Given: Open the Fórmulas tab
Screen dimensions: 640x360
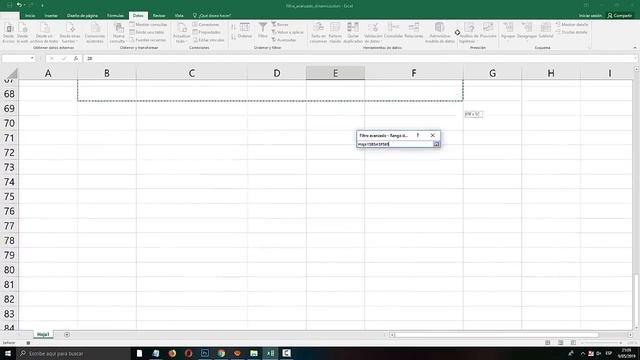Looking at the screenshot, I should (x=115, y=16).
